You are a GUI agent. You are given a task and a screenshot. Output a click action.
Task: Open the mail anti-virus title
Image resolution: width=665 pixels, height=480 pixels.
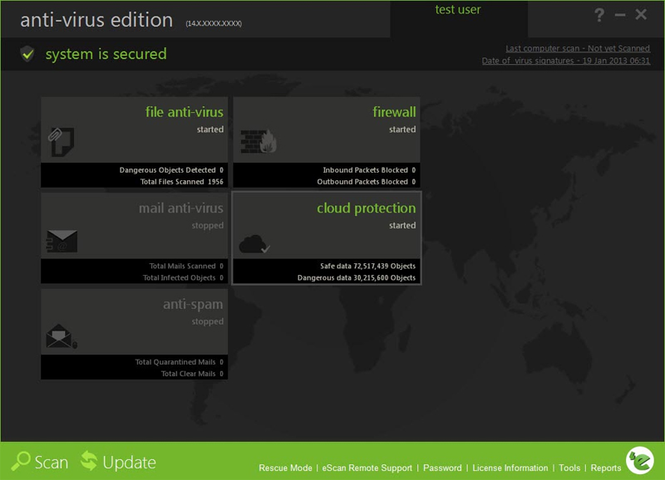[x=181, y=208]
